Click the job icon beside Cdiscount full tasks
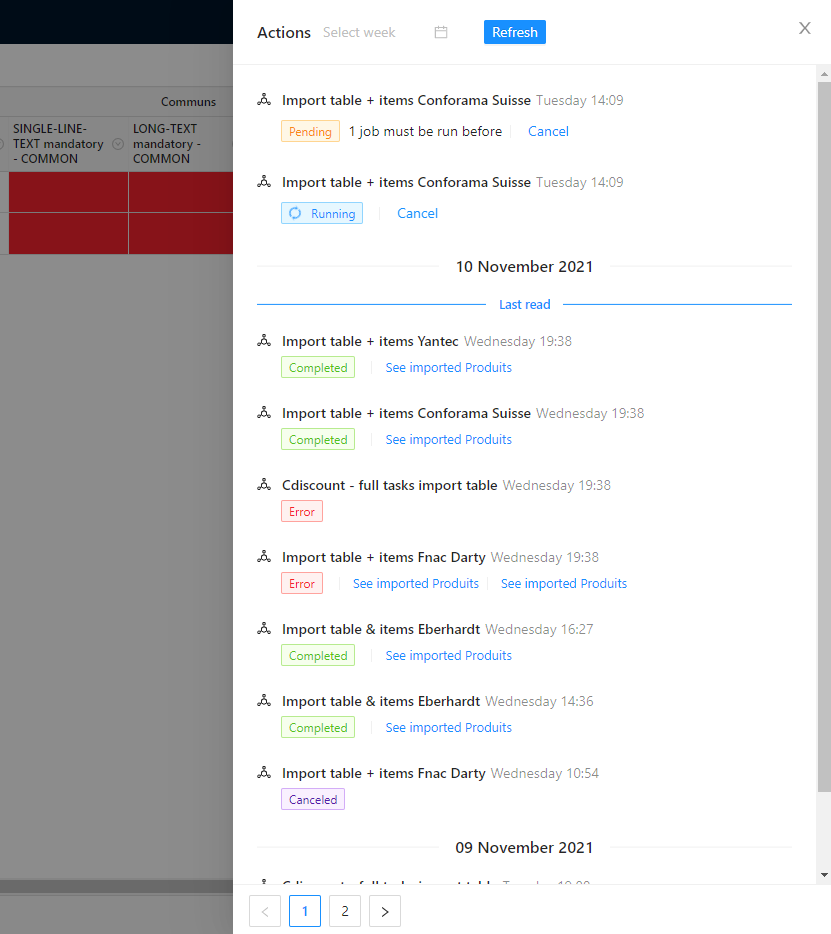831x934 pixels. click(264, 485)
